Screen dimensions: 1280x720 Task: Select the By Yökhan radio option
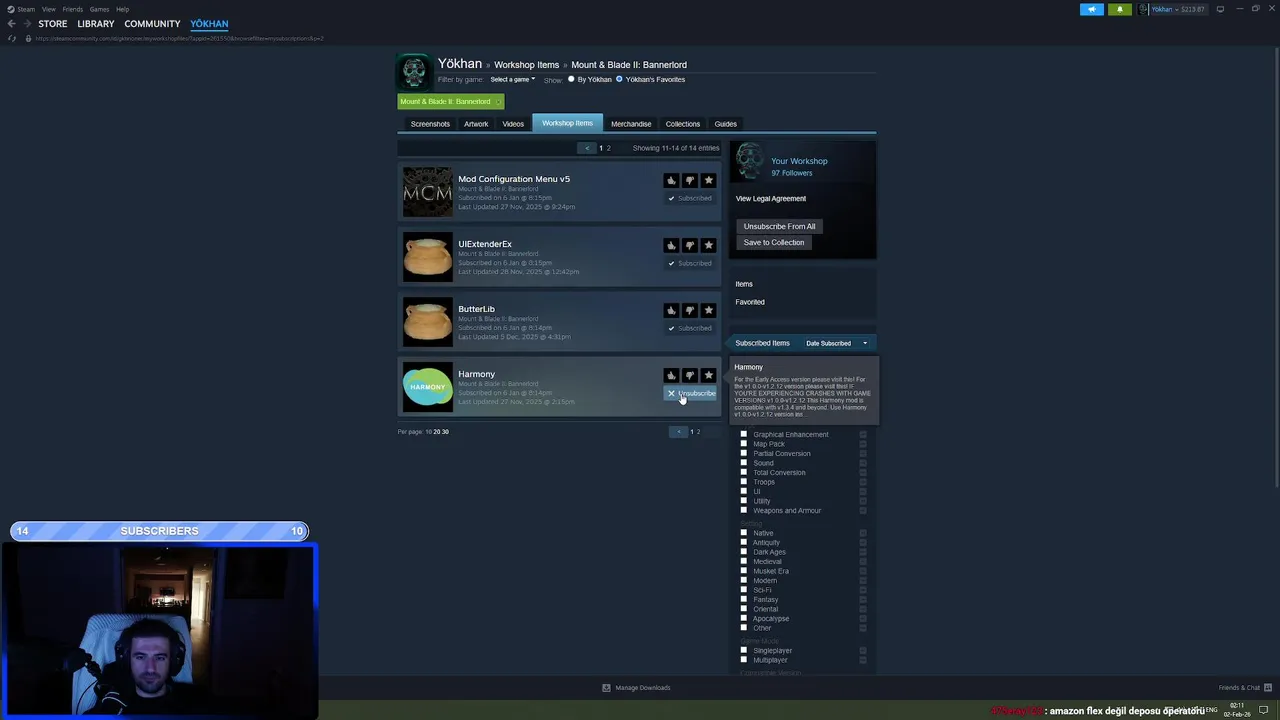coord(571,79)
